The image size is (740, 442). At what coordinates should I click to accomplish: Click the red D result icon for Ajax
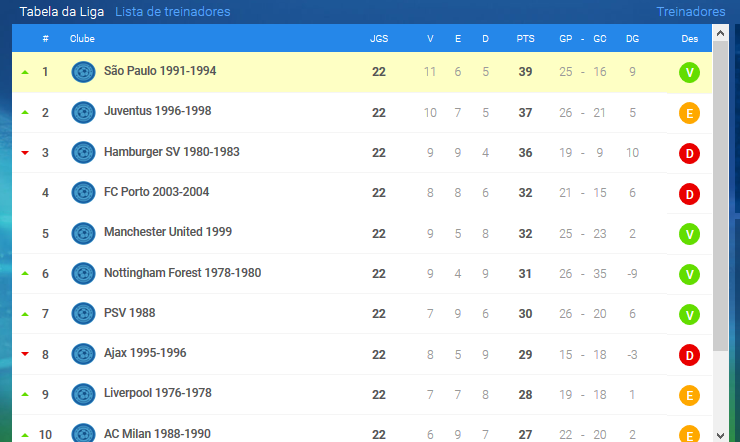click(689, 355)
